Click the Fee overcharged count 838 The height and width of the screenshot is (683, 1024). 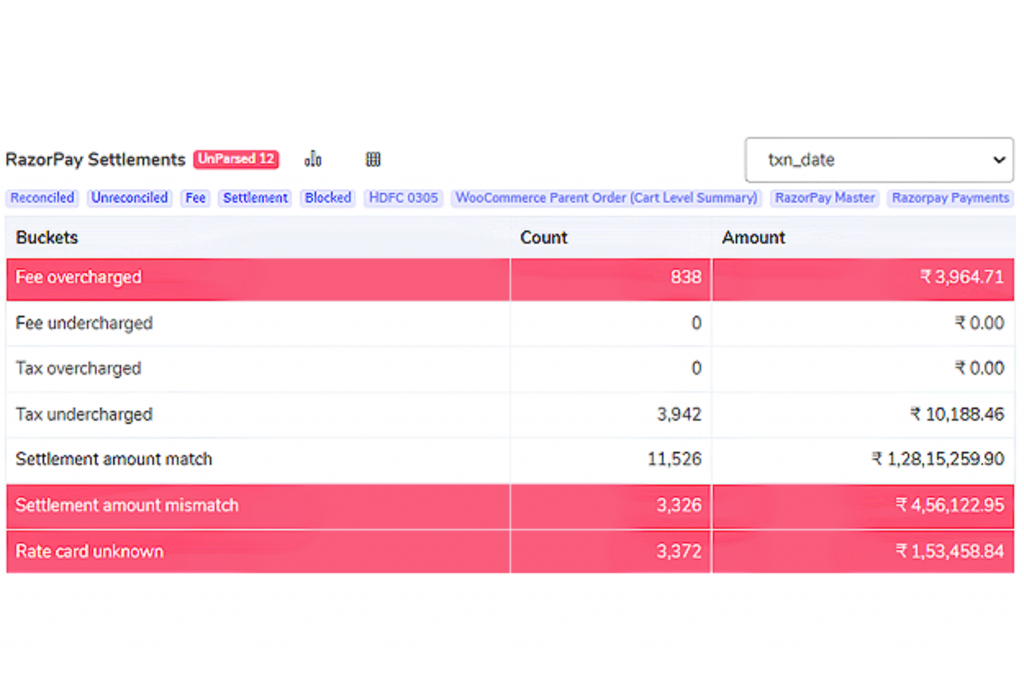pyautogui.click(x=686, y=278)
